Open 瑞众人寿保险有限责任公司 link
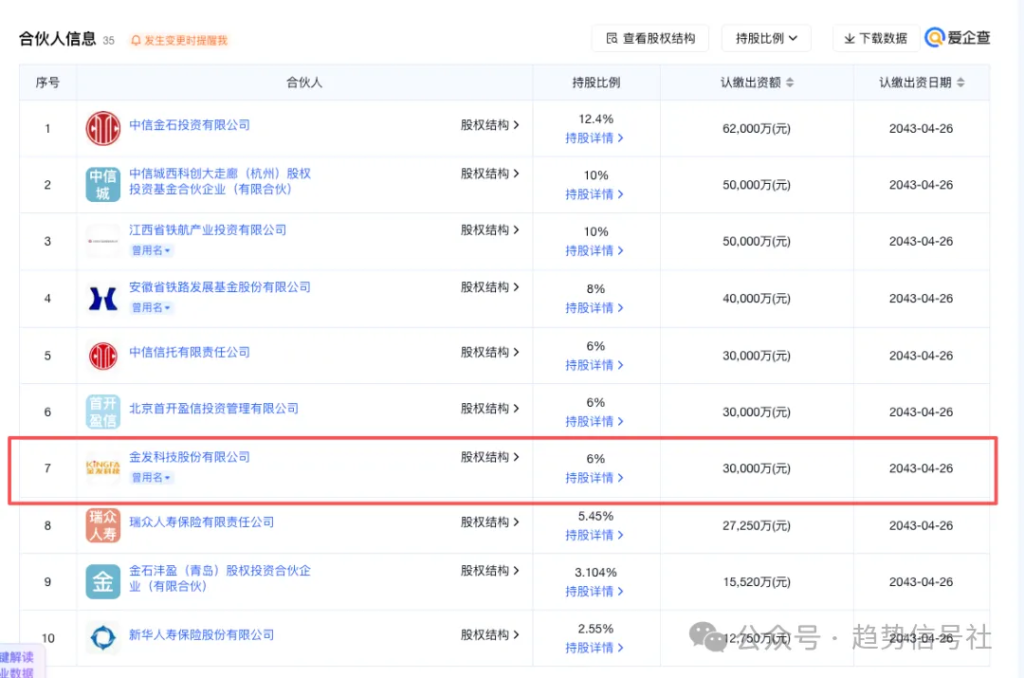 pyautogui.click(x=201, y=522)
